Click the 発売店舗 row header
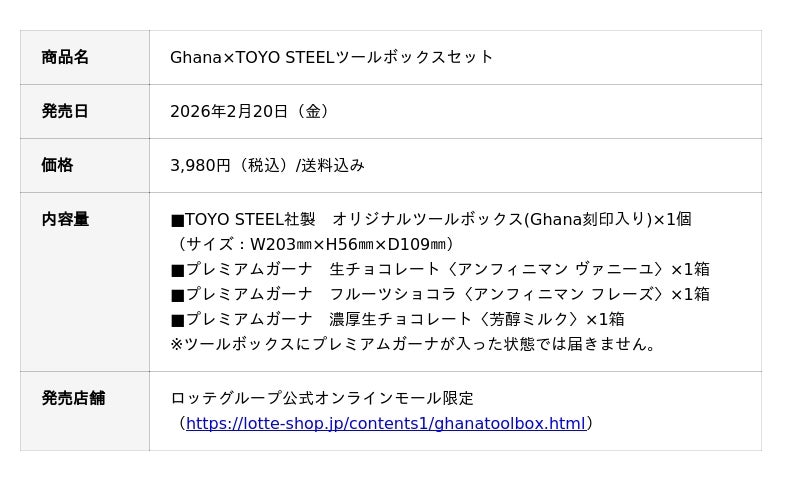This screenshot has height=481, width=800. point(73,398)
